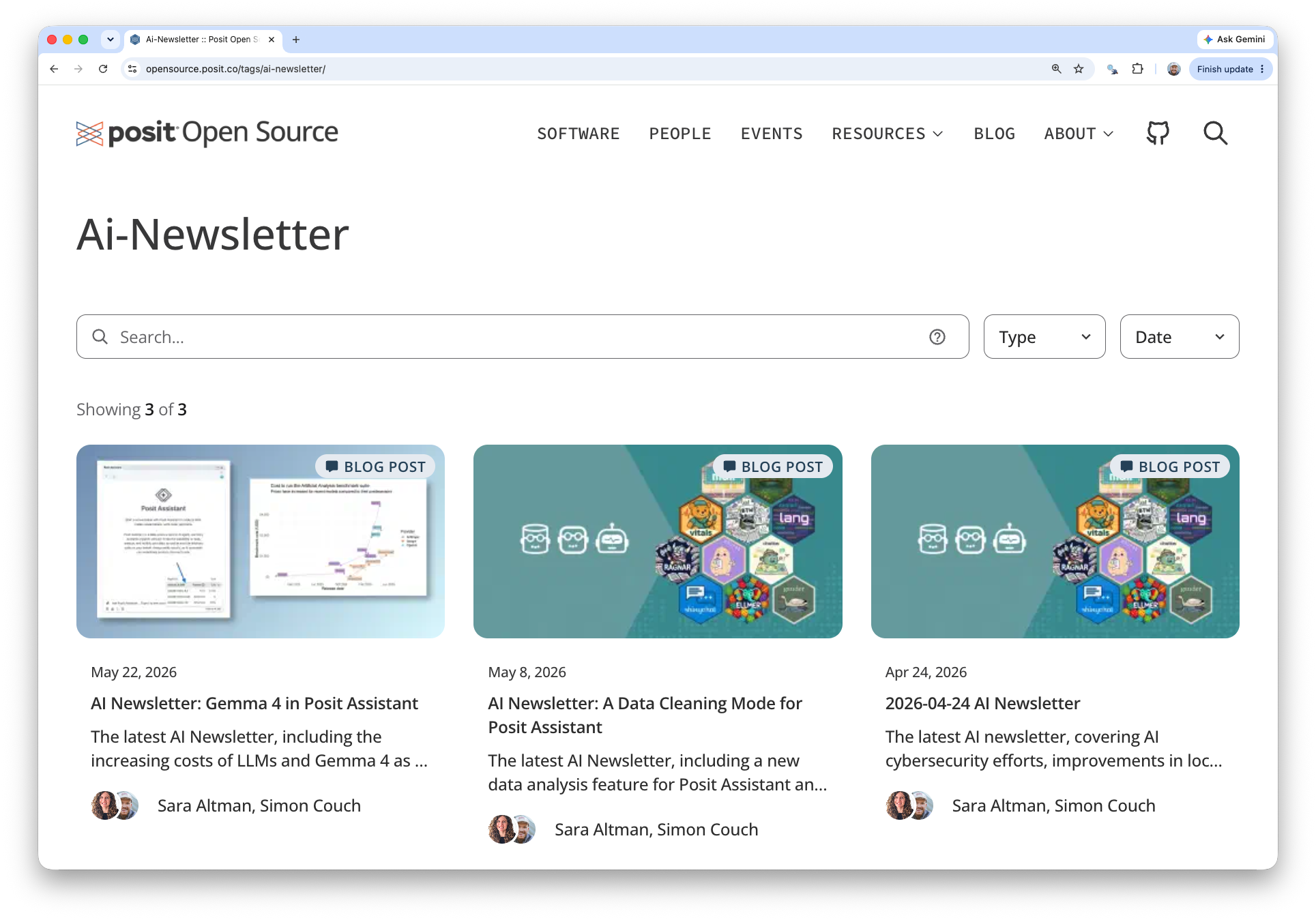Click the 'May 8, 2026' date text
Viewport: 1316px width, 920px height.
point(527,672)
